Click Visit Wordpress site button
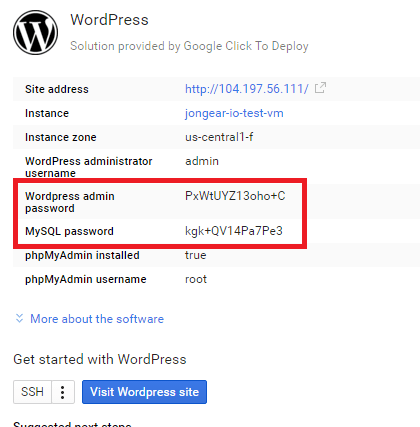This screenshot has height=427, width=420. pos(144,392)
